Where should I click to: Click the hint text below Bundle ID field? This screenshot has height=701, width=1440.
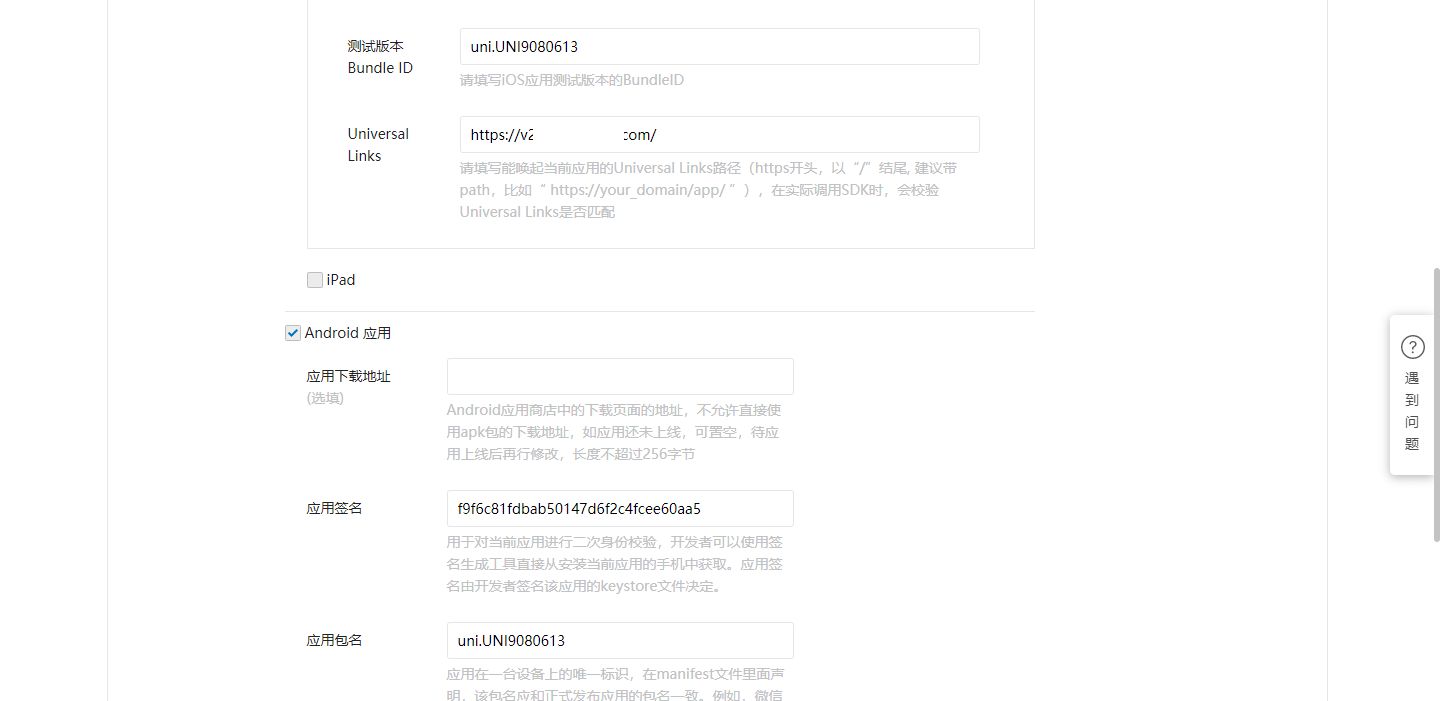coord(572,80)
